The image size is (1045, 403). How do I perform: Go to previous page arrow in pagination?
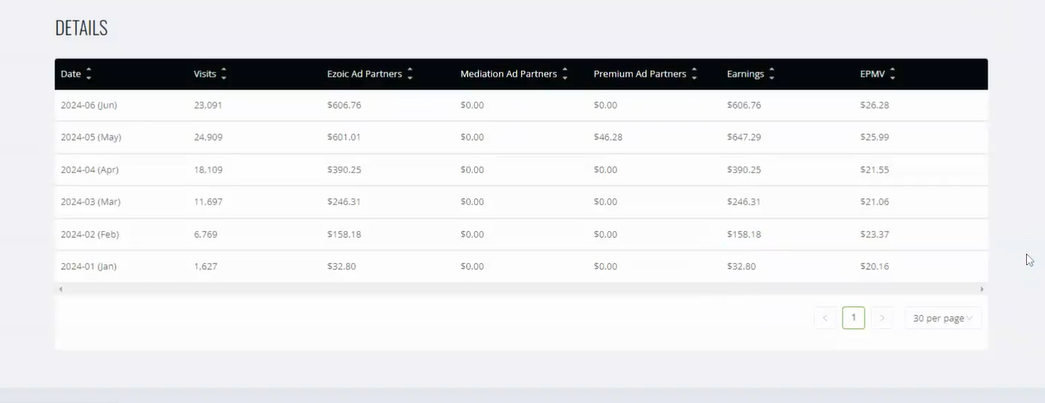point(825,318)
